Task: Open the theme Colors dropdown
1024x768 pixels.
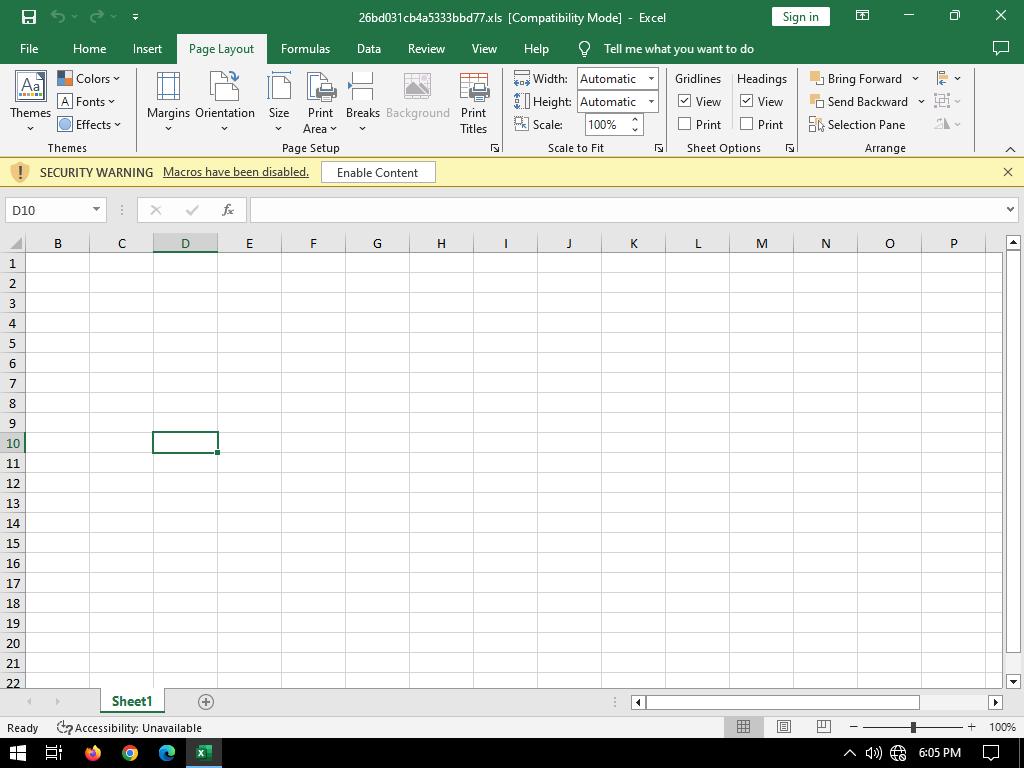Action: (89, 79)
